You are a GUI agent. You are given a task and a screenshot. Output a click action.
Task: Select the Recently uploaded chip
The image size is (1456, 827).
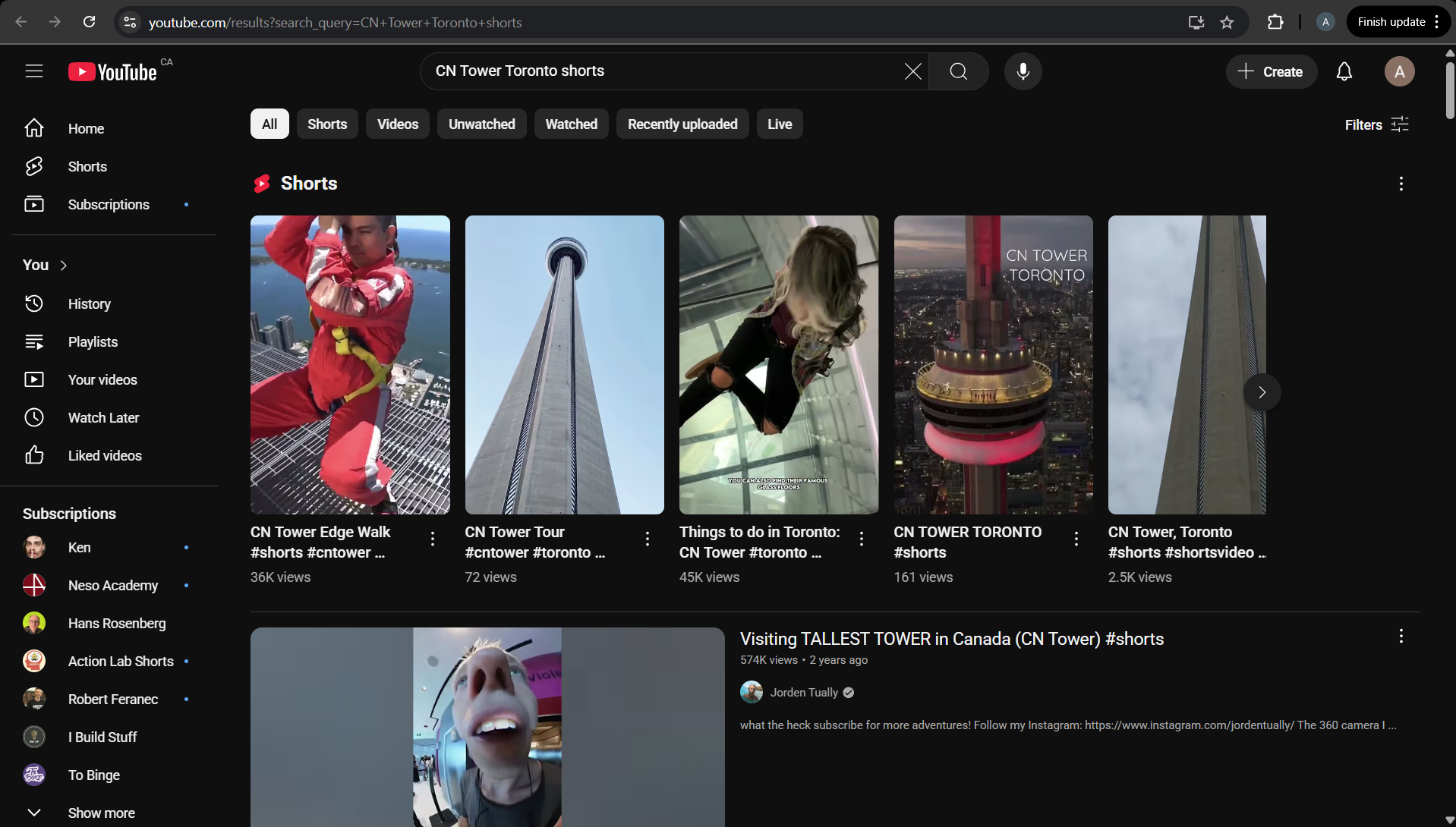coord(682,124)
